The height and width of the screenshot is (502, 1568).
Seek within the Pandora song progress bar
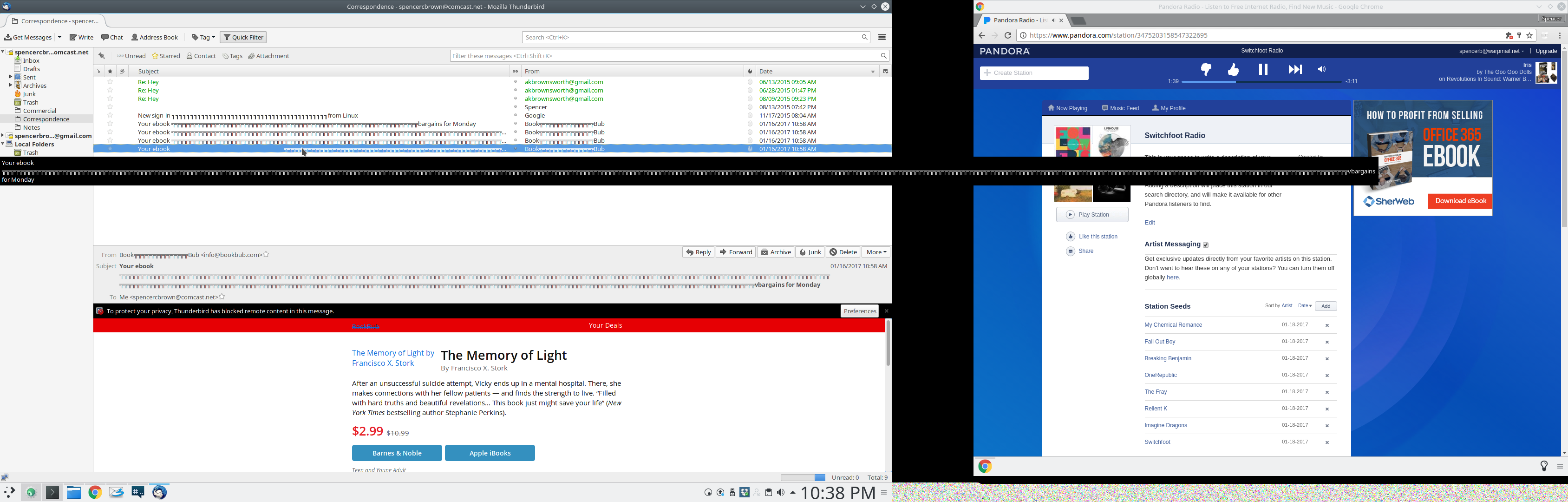pyautogui.click(x=1261, y=82)
